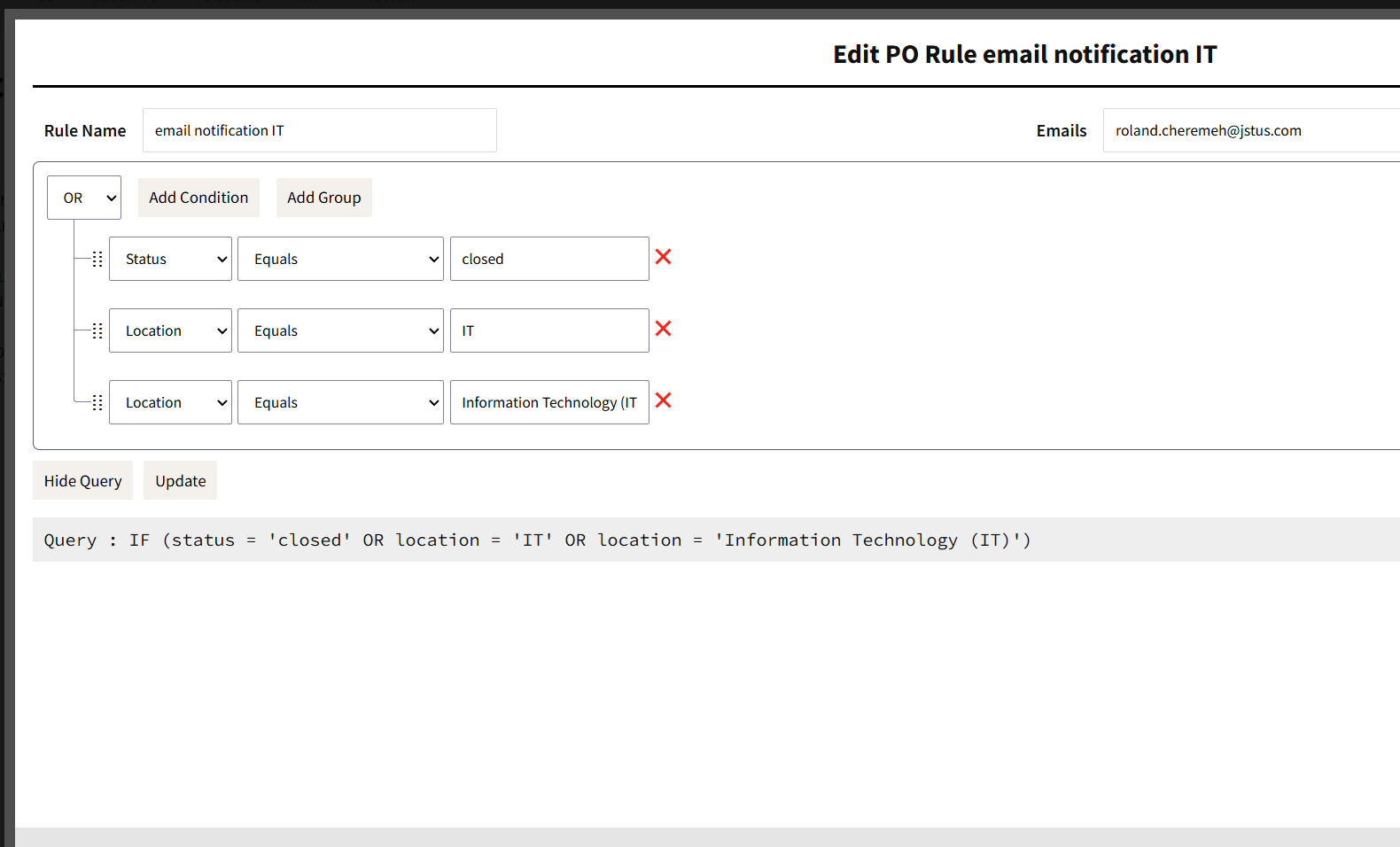
Task: Grab drag handle of Status condition row
Action: 97,259
